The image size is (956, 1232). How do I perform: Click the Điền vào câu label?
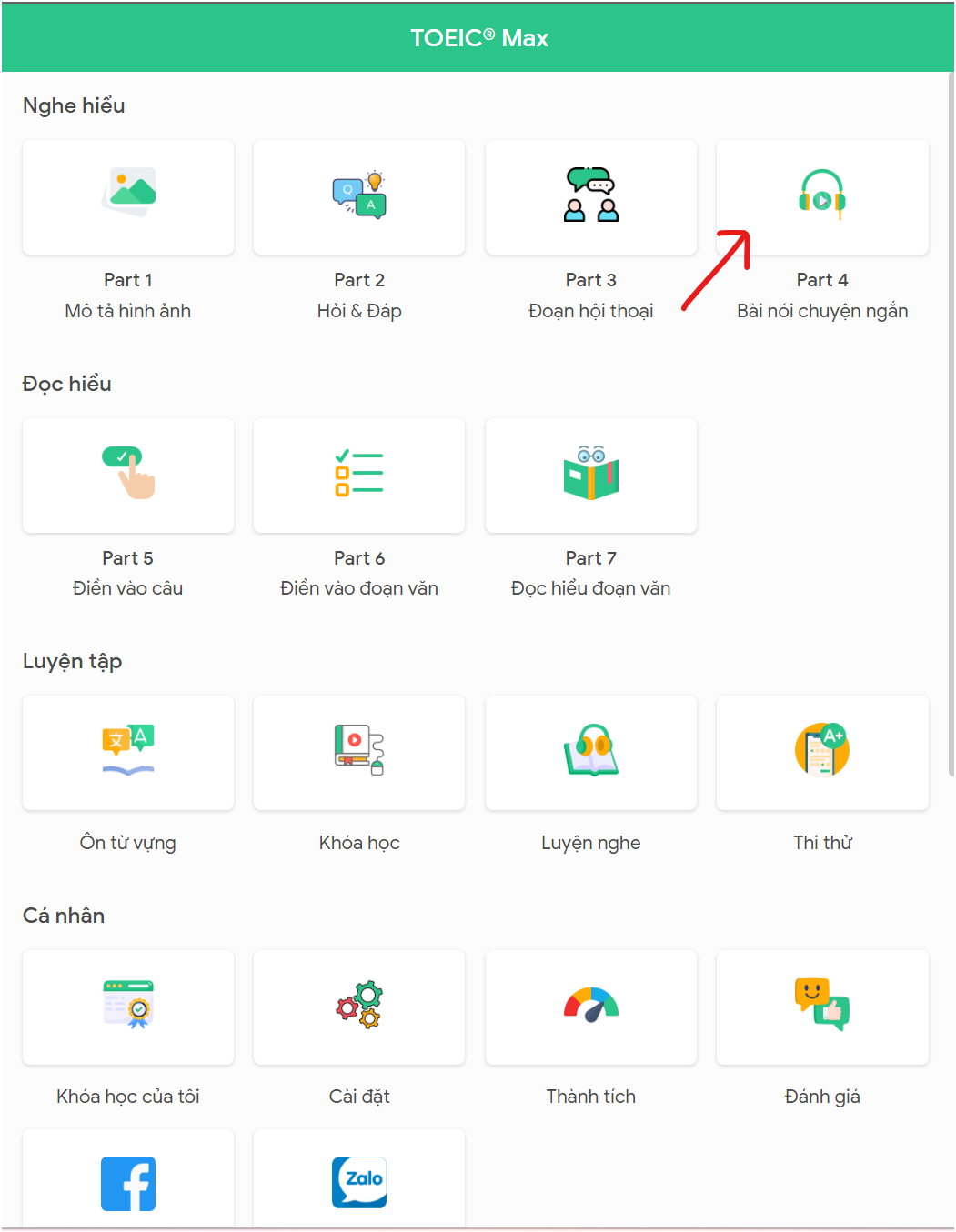pyautogui.click(x=128, y=588)
